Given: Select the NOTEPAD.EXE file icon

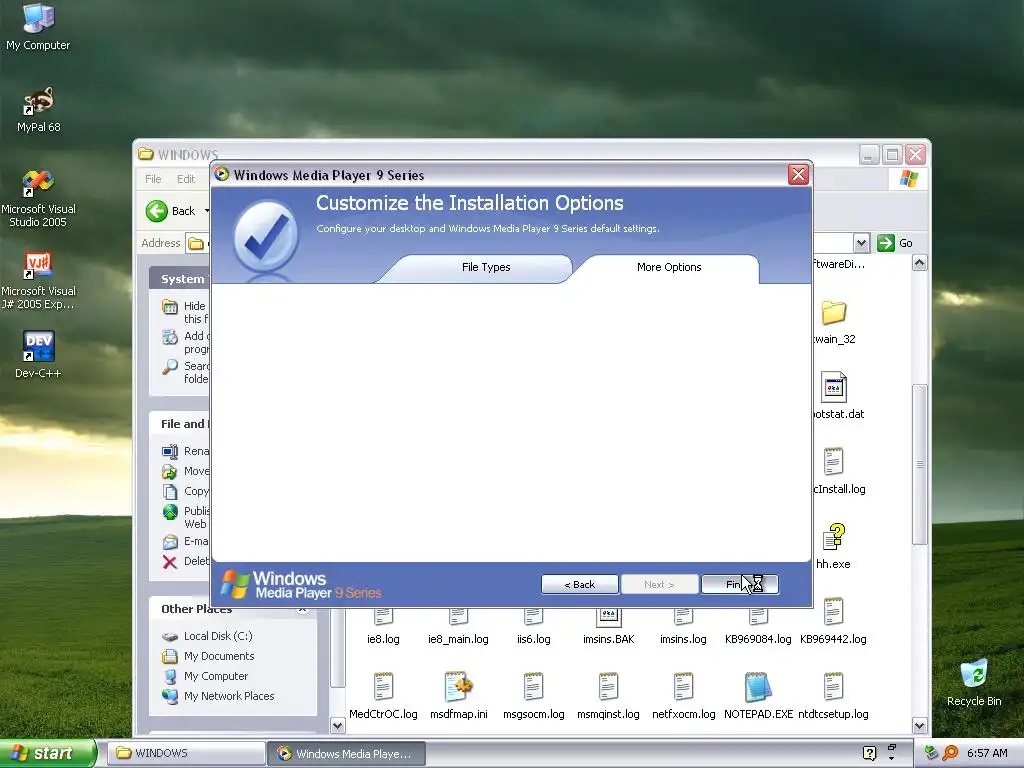Looking at the screenshot, I should [x=758, y=687].
